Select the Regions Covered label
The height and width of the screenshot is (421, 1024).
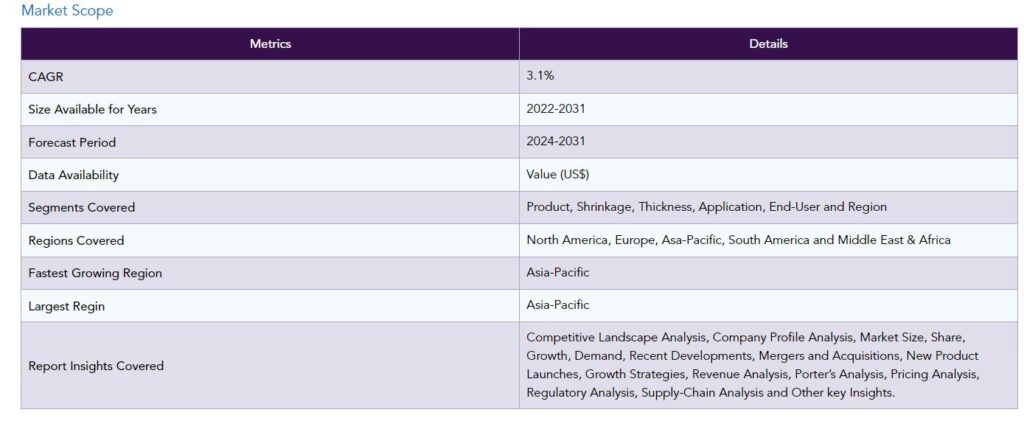(x=76, y=240)
